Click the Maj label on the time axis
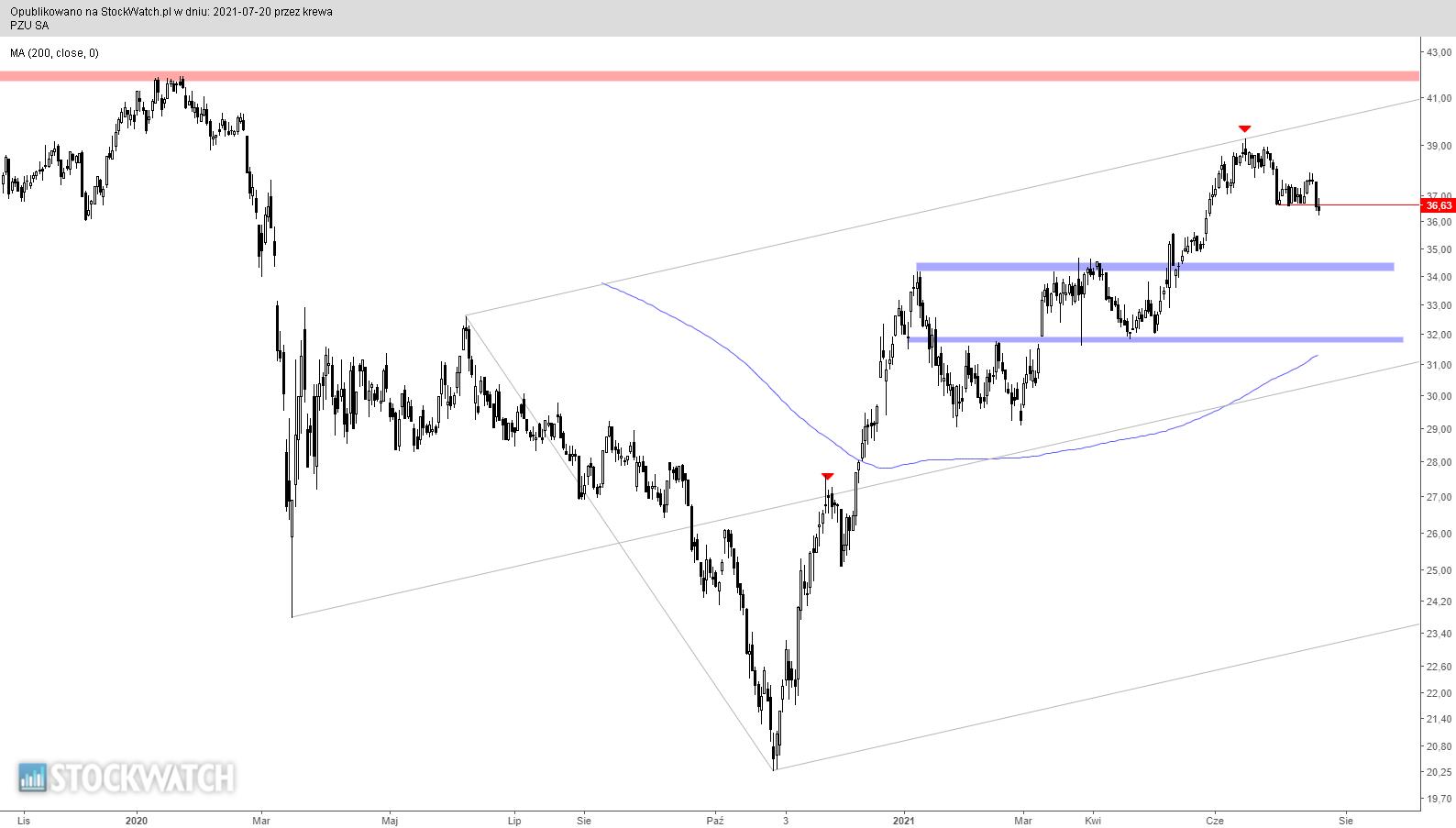 tap(392, 821)
